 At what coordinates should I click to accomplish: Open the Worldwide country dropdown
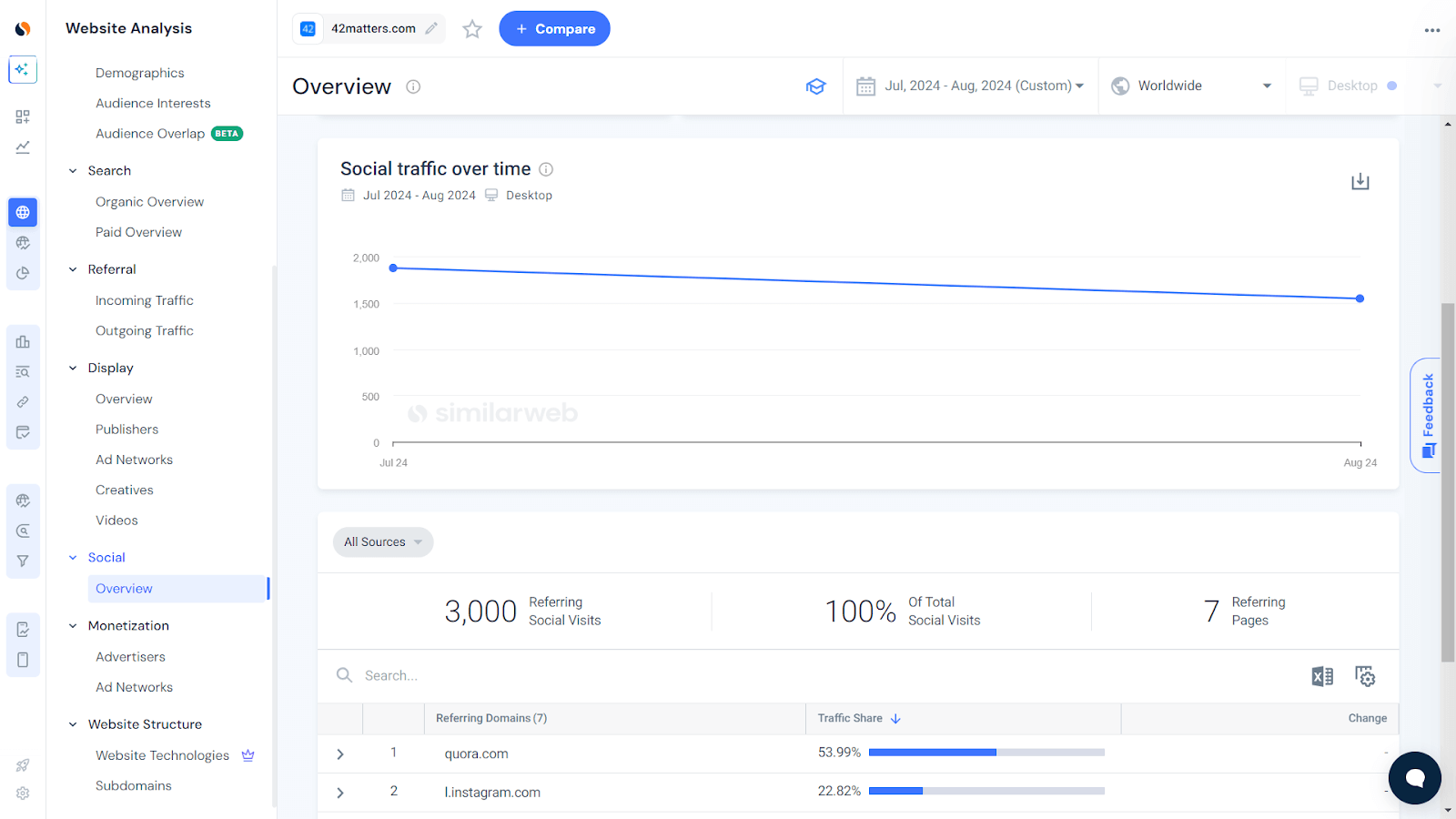1191,86
